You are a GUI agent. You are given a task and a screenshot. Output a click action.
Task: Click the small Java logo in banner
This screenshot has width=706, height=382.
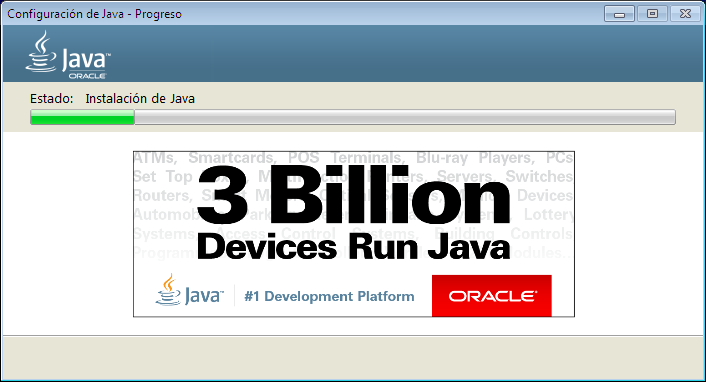pyautogui.click(x=190, y=291)
